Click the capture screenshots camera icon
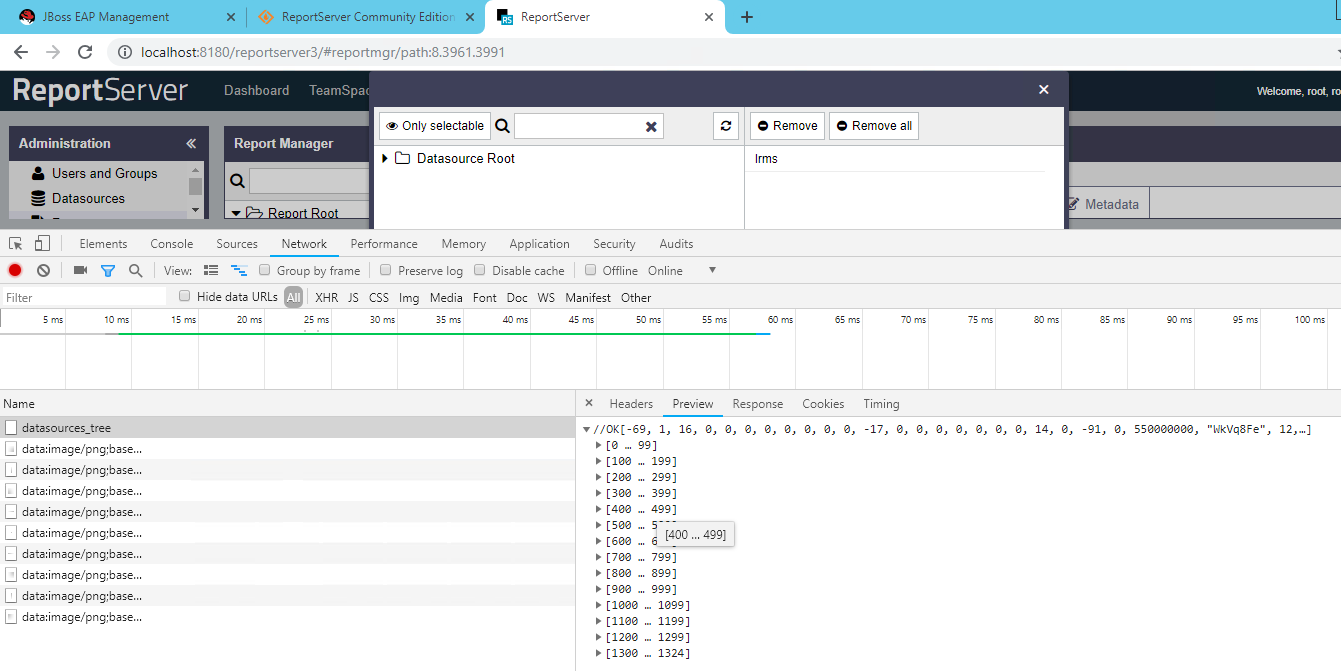 tap(81, 270)
